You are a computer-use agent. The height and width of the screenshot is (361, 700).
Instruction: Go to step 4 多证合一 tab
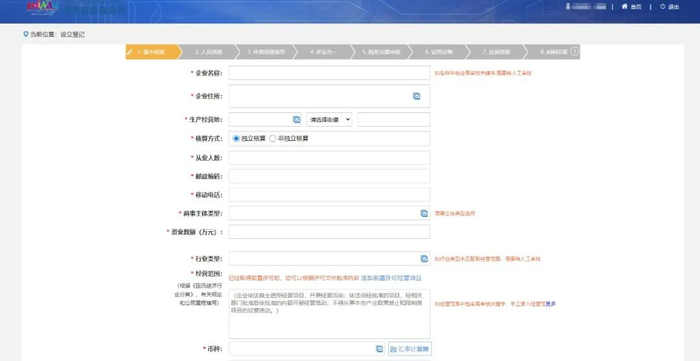coord(324,52)
